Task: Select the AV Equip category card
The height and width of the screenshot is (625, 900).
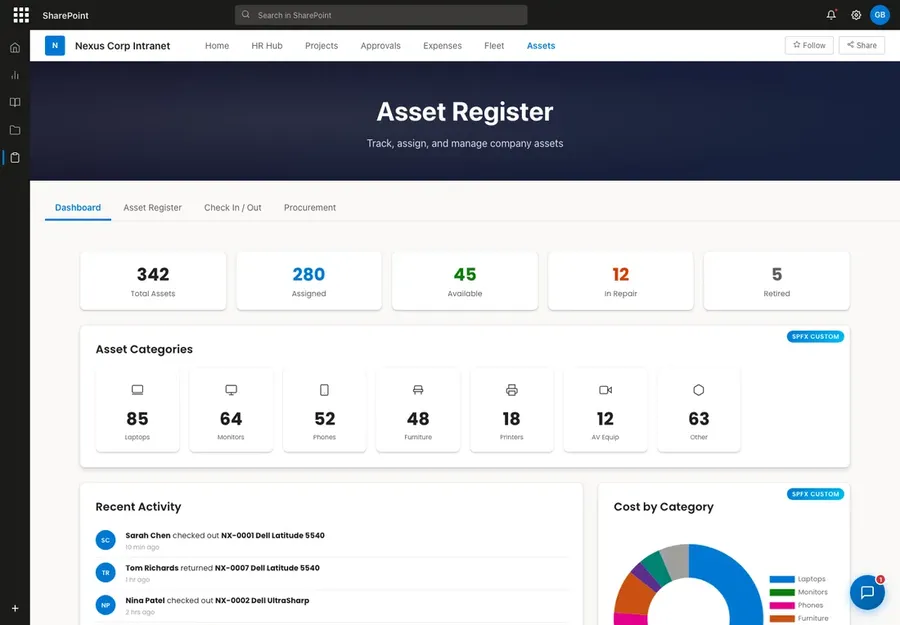Action: coord(605,410)
